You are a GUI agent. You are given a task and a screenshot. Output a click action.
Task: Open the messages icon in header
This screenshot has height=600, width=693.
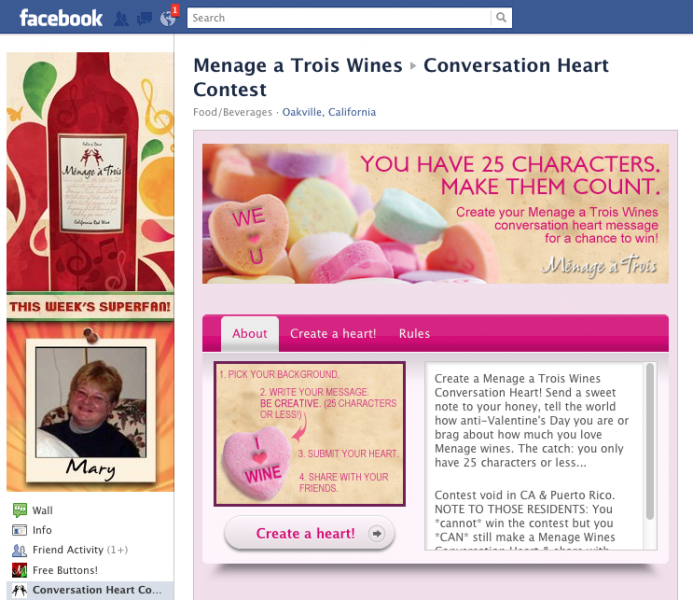point(144,19)
